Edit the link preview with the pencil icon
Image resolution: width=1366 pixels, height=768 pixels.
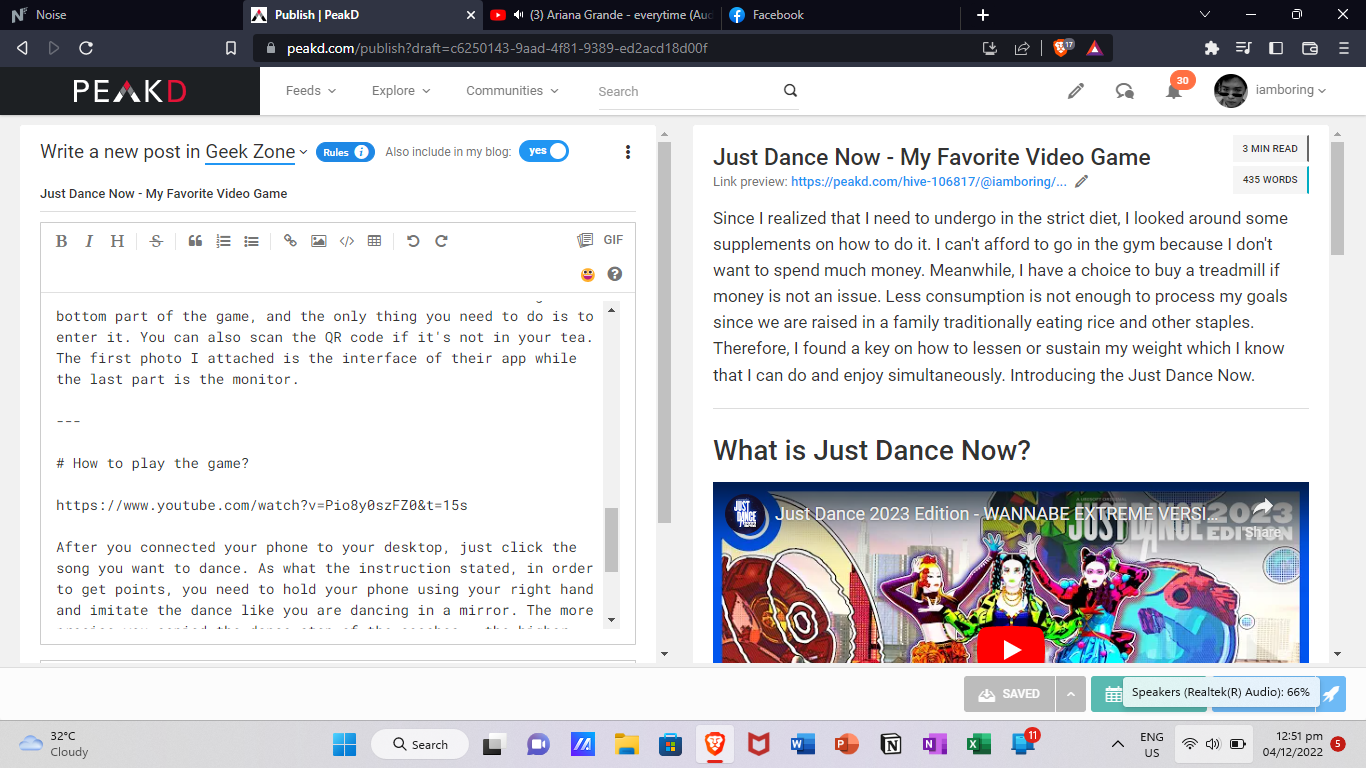tap(1081, 182)
